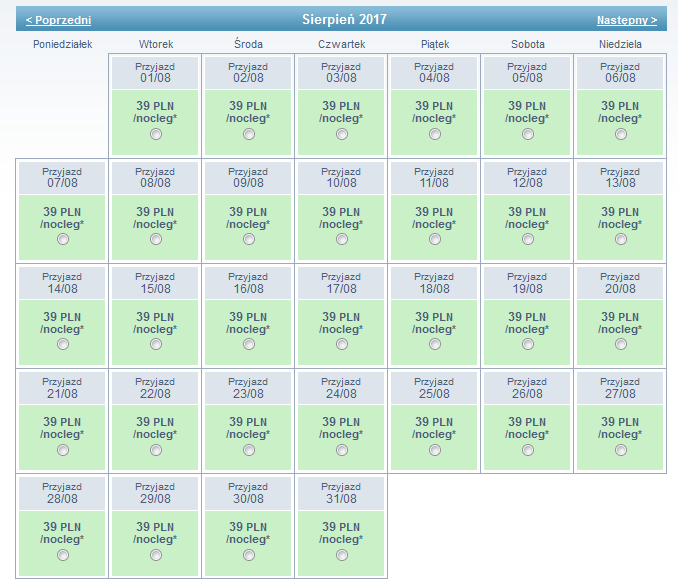Click the Poniedziałek column header

tap(63, 44)
